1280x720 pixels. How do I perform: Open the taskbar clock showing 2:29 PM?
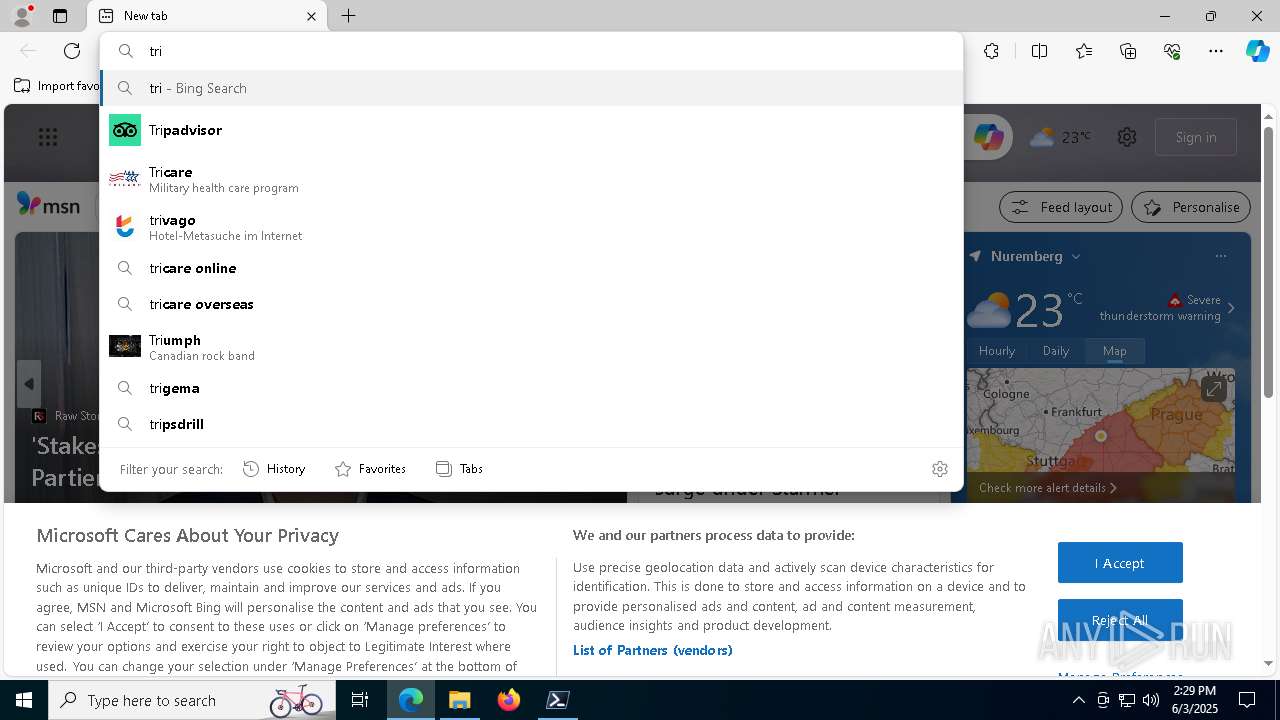[1194, 700]
